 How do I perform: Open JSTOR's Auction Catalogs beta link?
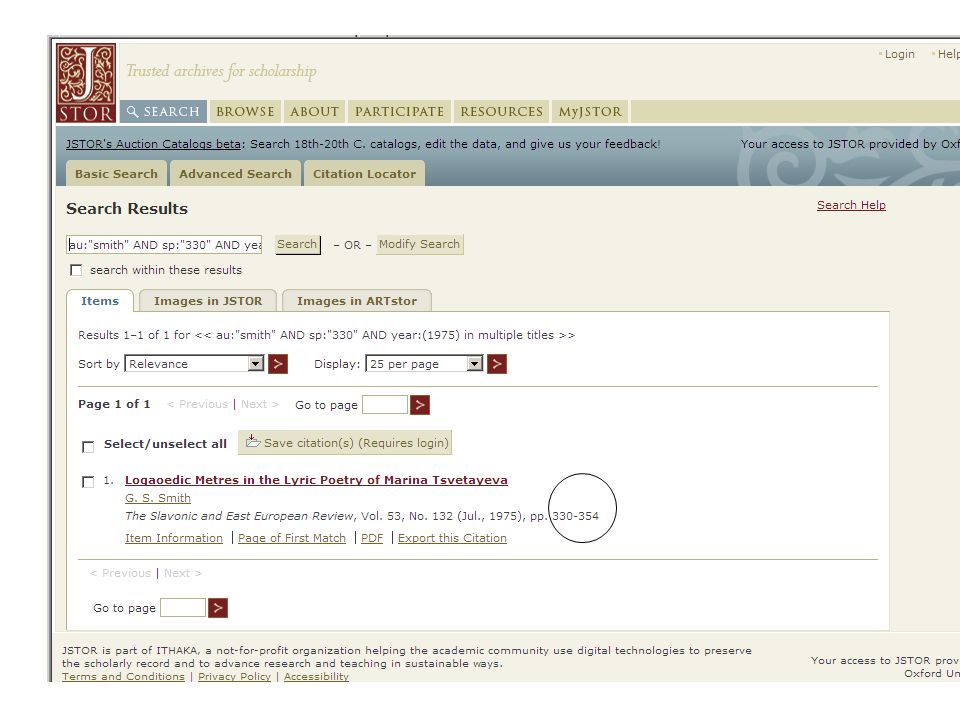[153, 144]
